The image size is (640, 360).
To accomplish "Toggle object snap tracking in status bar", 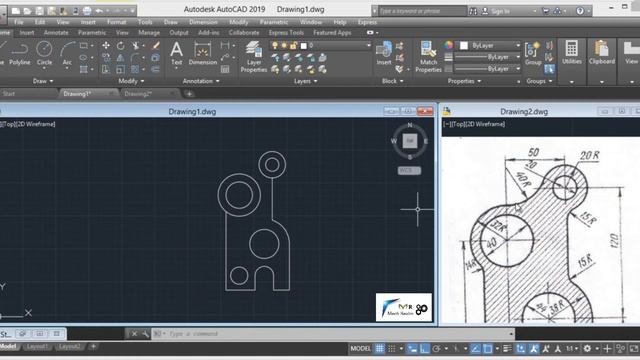I will pyautogui.click(x=476, y=348).
